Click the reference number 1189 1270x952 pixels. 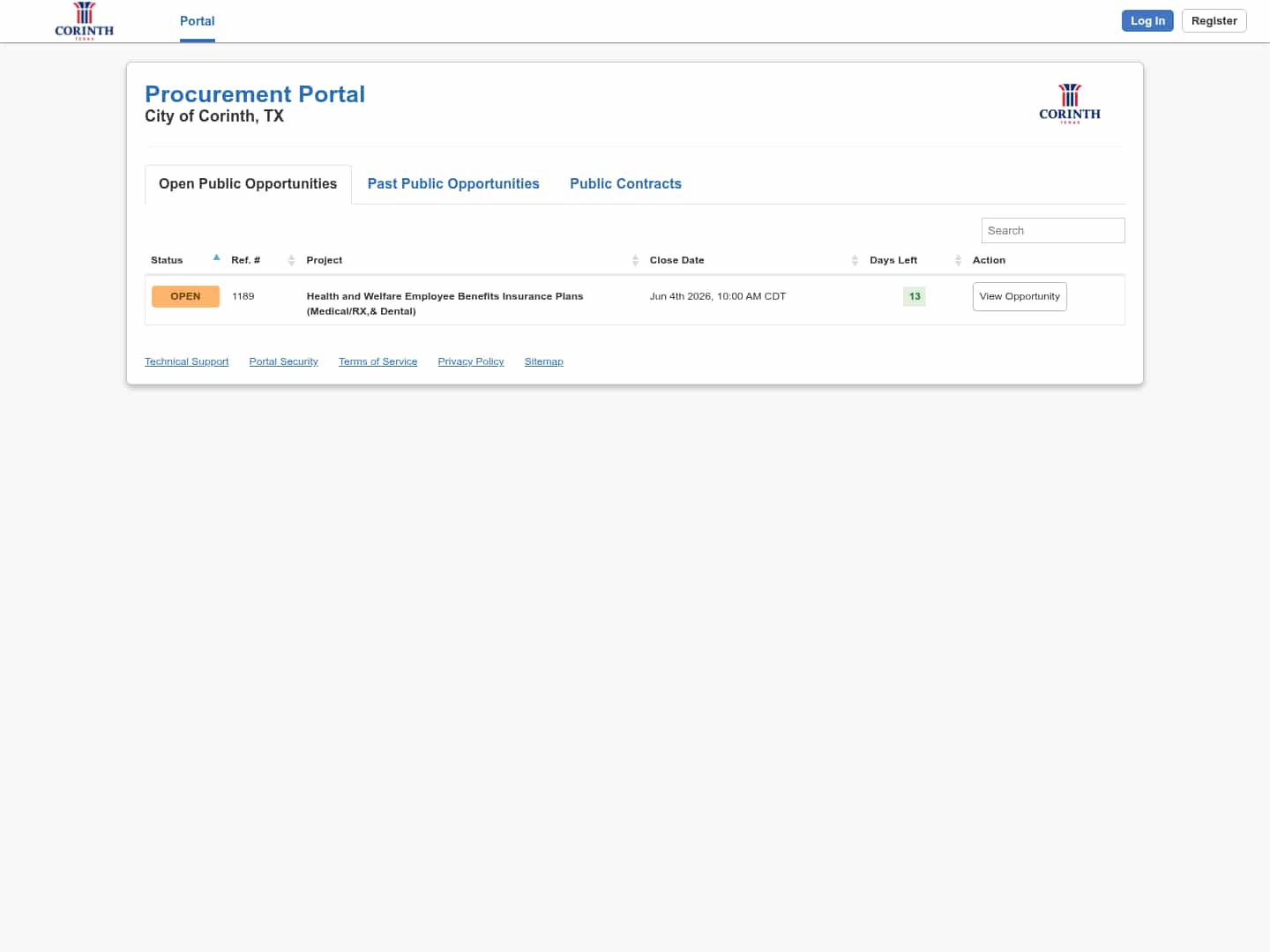[243, 296]
